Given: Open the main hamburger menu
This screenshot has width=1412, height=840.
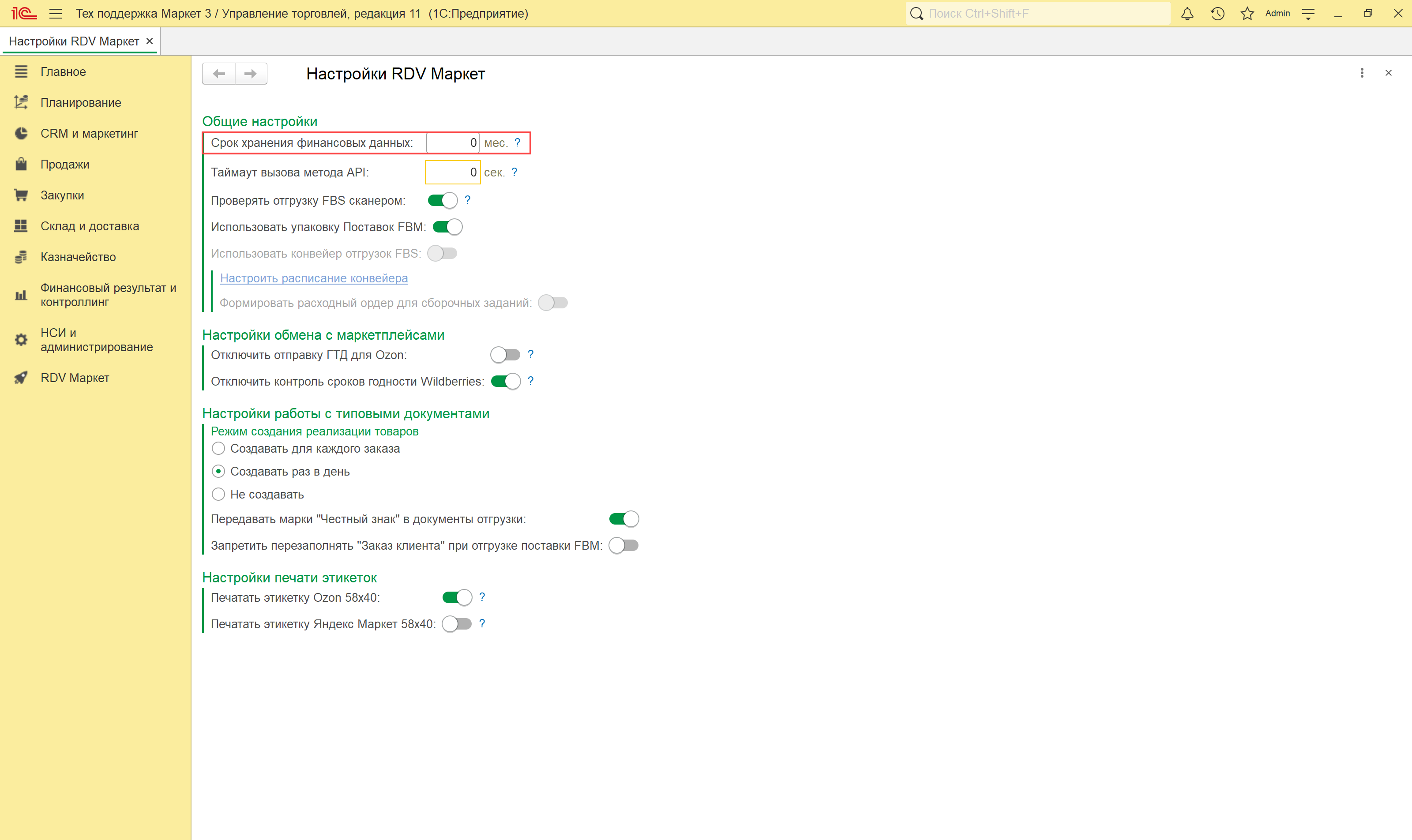Looking at the screenshot, I should tap(56, 14).
